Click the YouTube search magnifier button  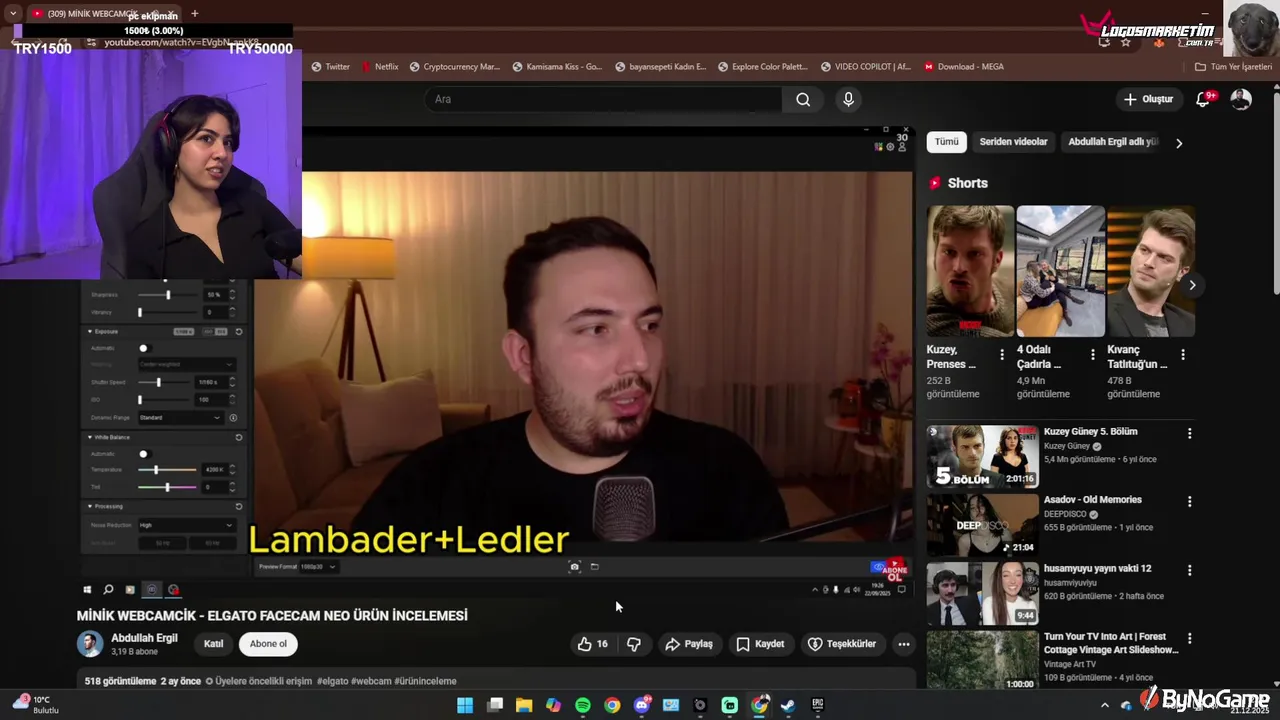tap(803, 99)
